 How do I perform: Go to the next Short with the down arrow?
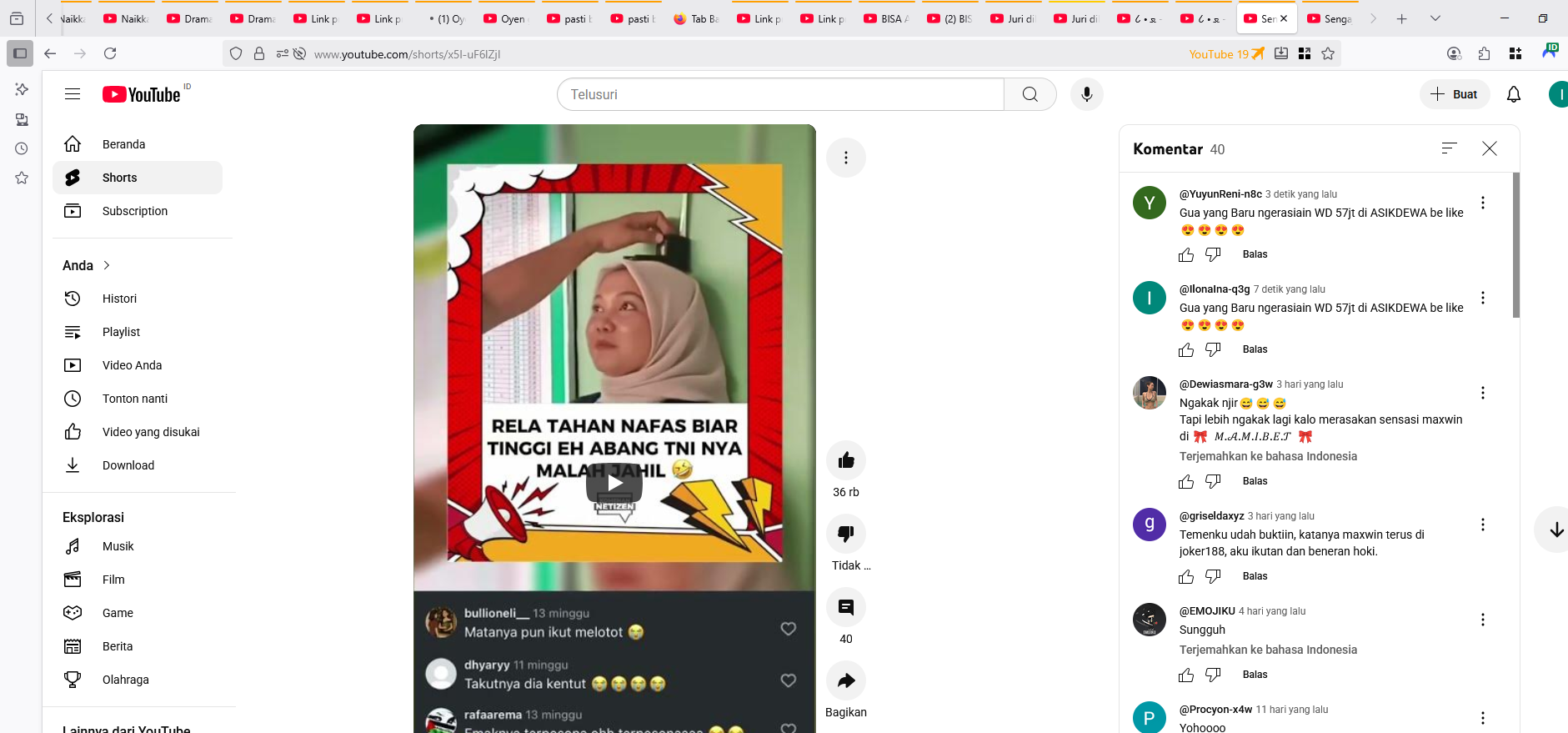(1555, 530)
